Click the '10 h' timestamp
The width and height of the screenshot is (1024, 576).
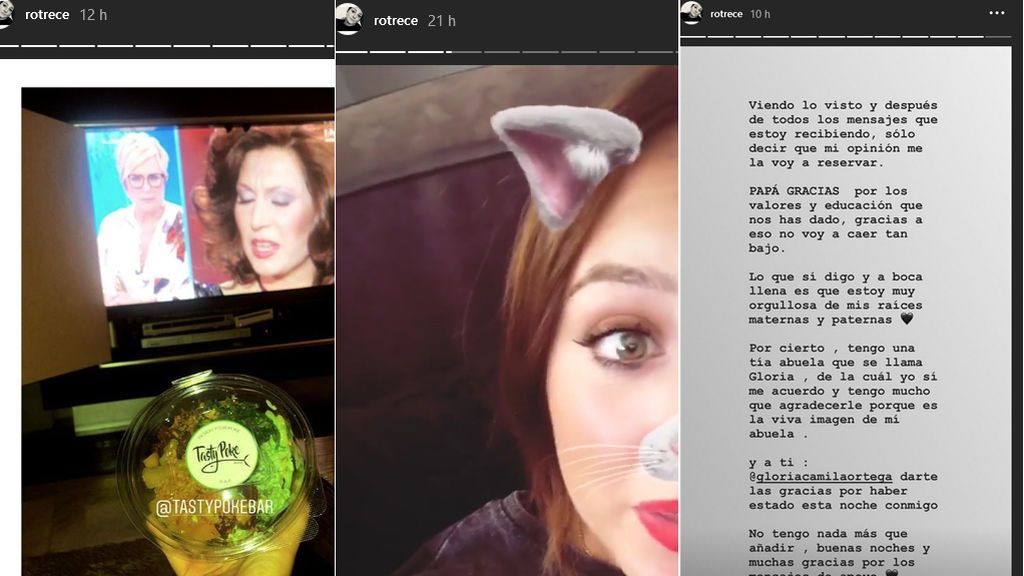[x=760, y=14]
